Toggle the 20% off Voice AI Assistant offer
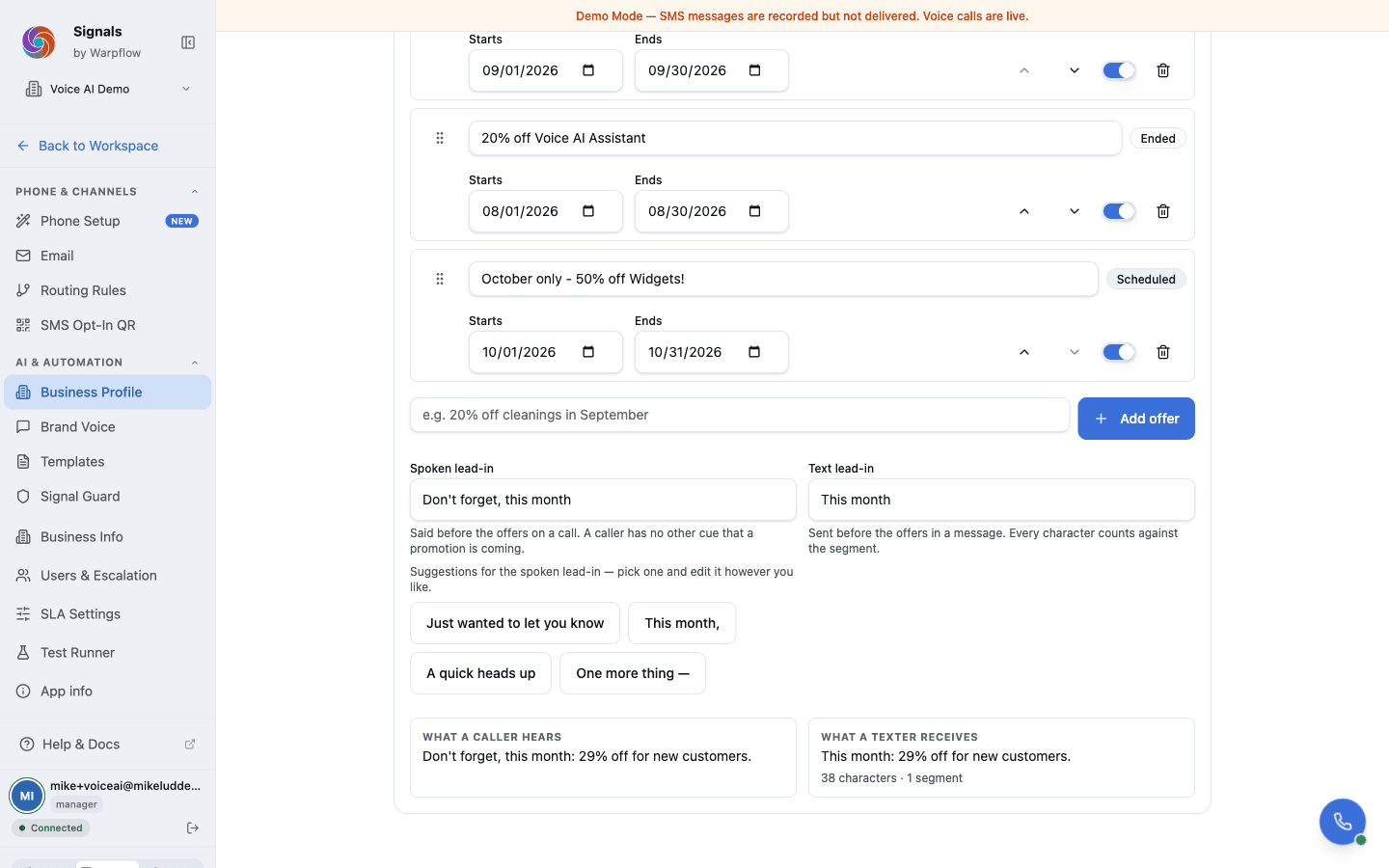The height and width of the screenshot is (868, 1389). click(1119, 211)
